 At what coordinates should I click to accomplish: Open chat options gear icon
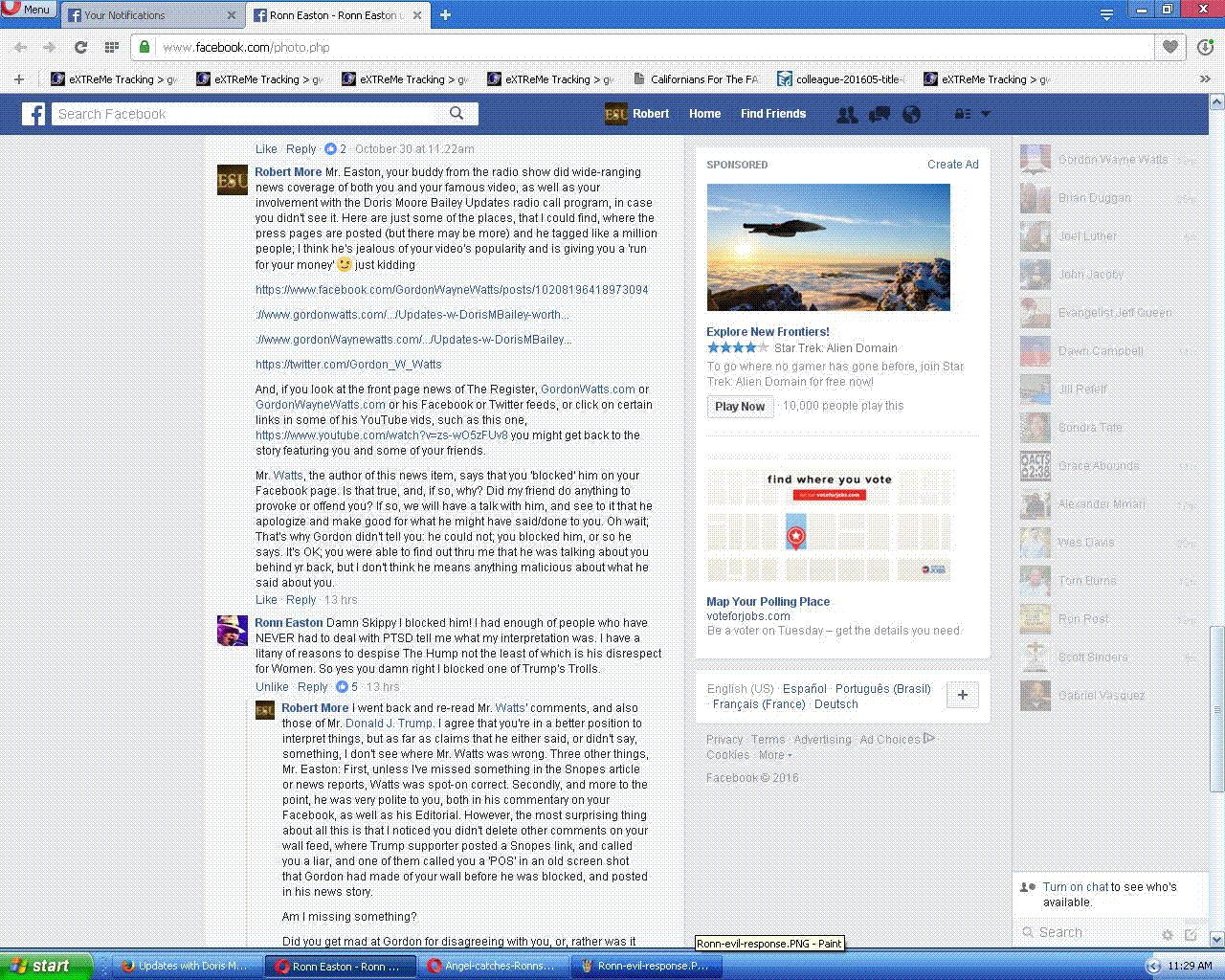tap(1167, 934)
